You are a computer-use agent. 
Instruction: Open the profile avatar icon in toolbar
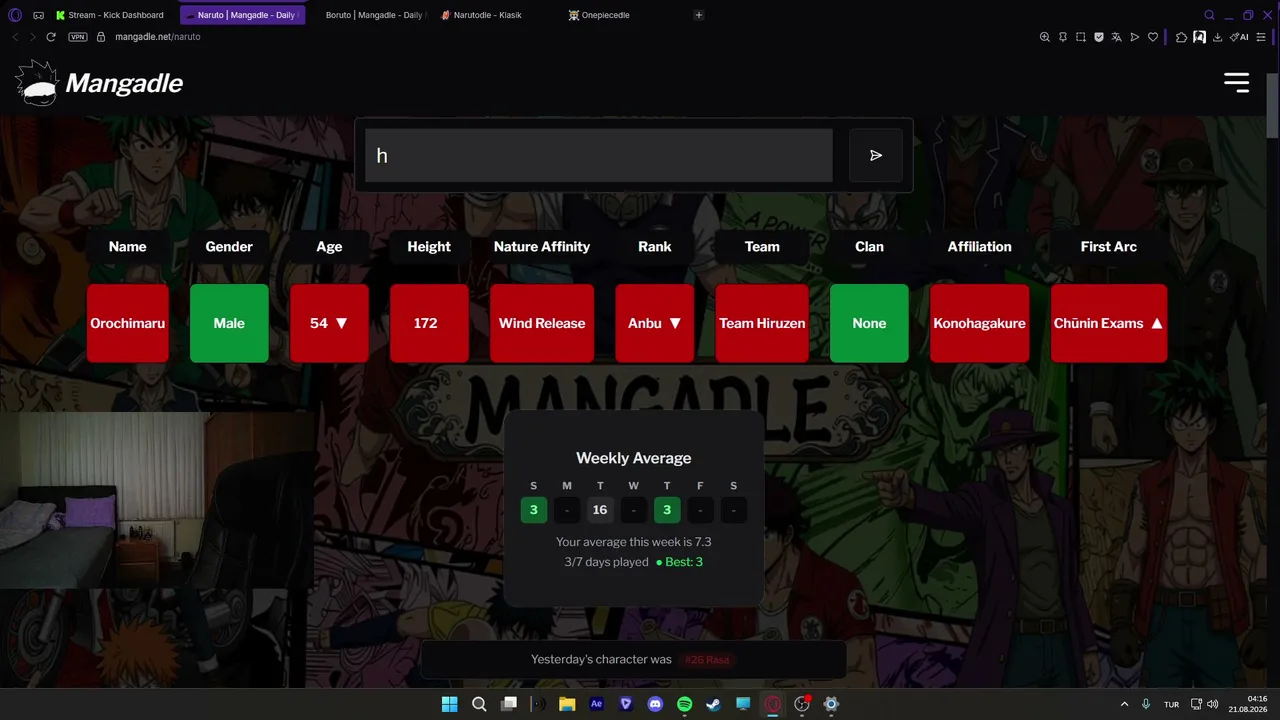1199,37
